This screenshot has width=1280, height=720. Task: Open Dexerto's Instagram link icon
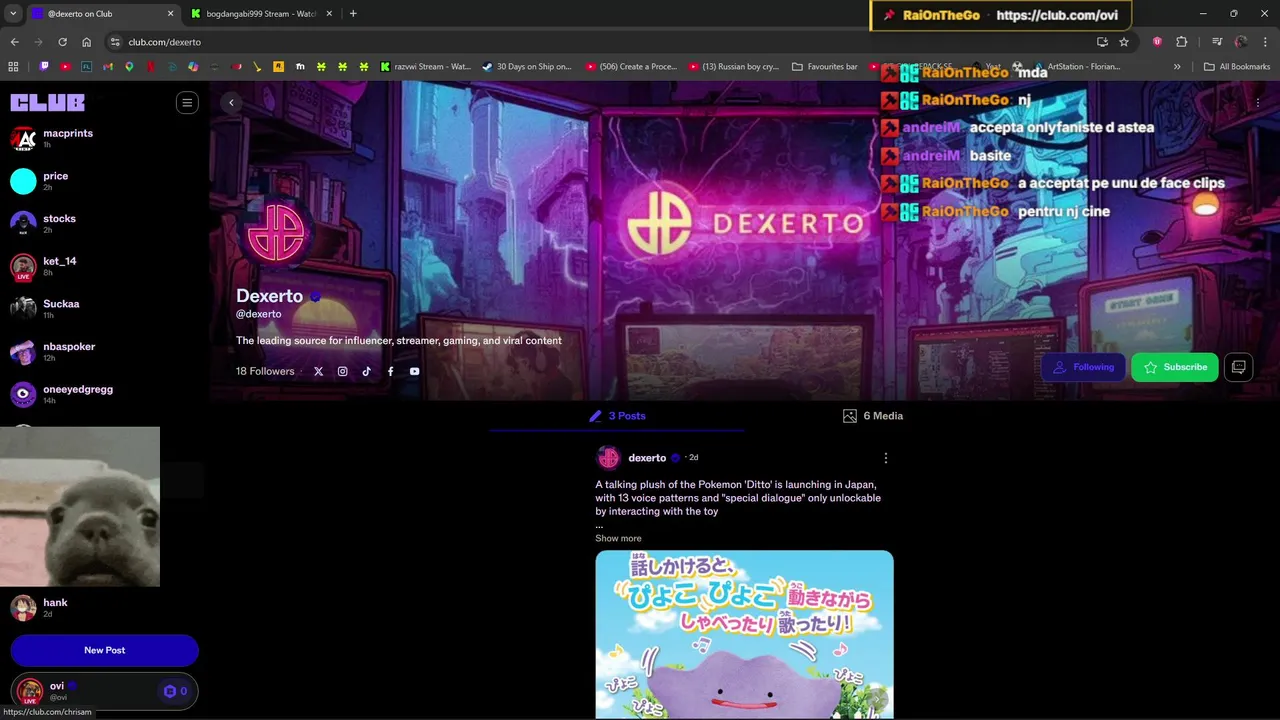342,371
